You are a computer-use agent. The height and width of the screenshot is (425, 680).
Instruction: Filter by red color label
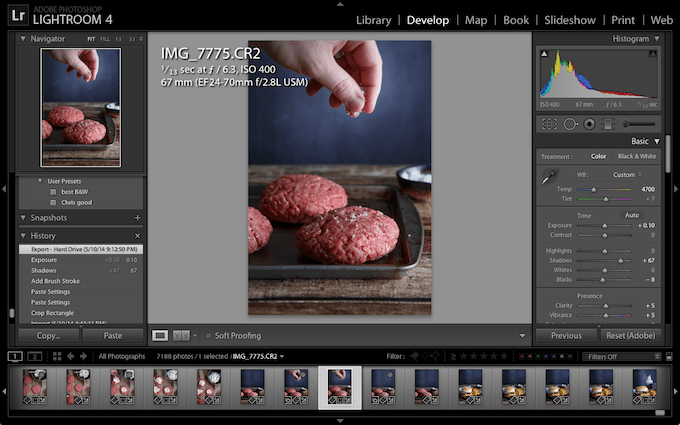coord(522,356)
